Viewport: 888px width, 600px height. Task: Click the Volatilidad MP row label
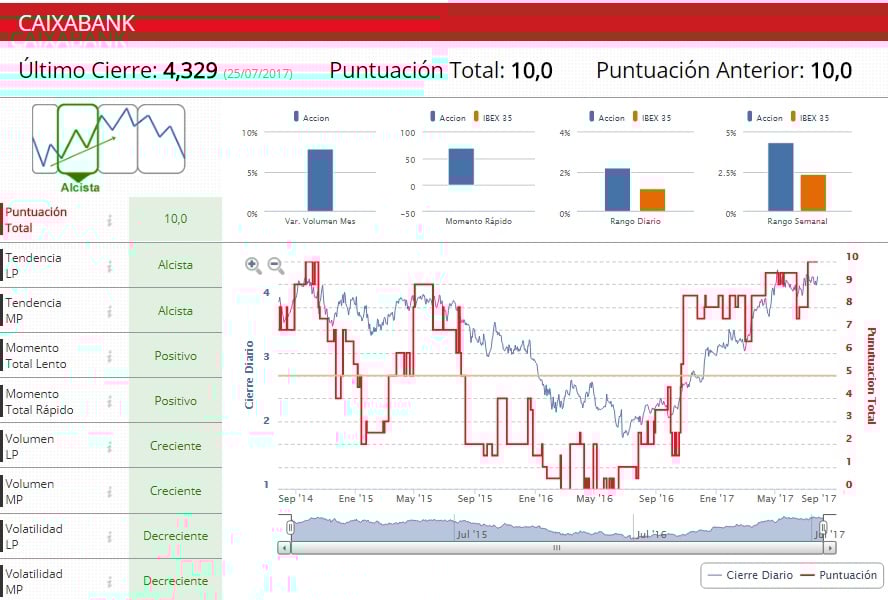point(34,582)
